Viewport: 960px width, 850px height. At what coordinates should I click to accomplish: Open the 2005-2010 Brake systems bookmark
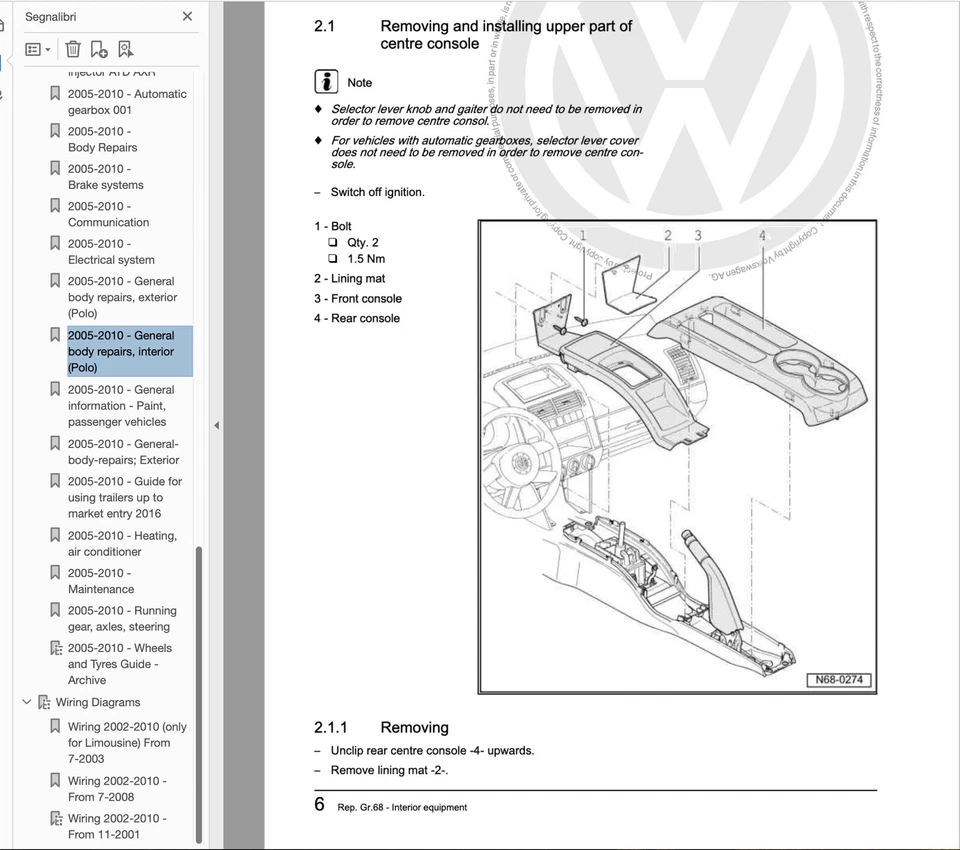(109, 176)
